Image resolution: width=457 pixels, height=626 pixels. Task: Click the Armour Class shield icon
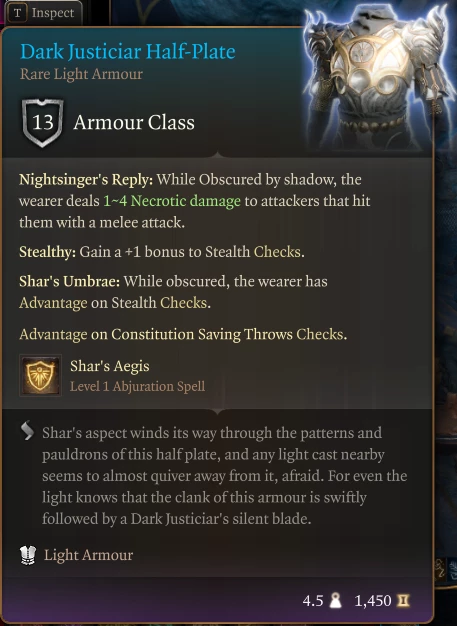point(43,123)
